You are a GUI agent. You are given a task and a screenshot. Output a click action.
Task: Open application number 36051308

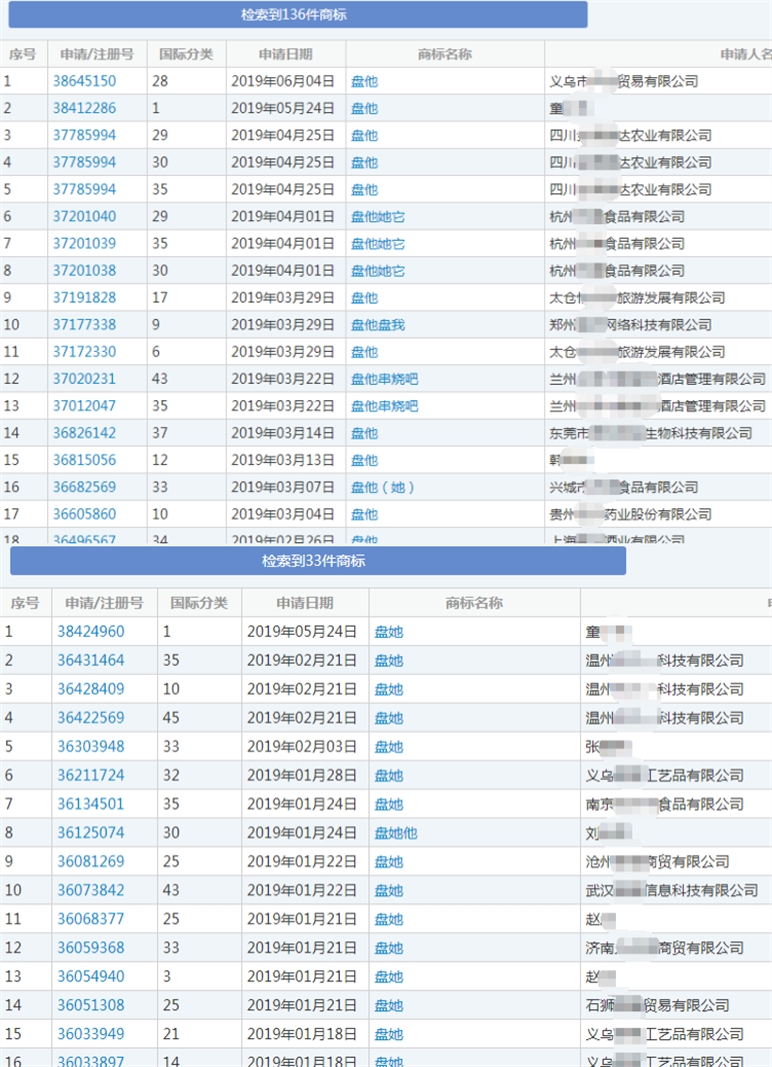pos(91,1005)
